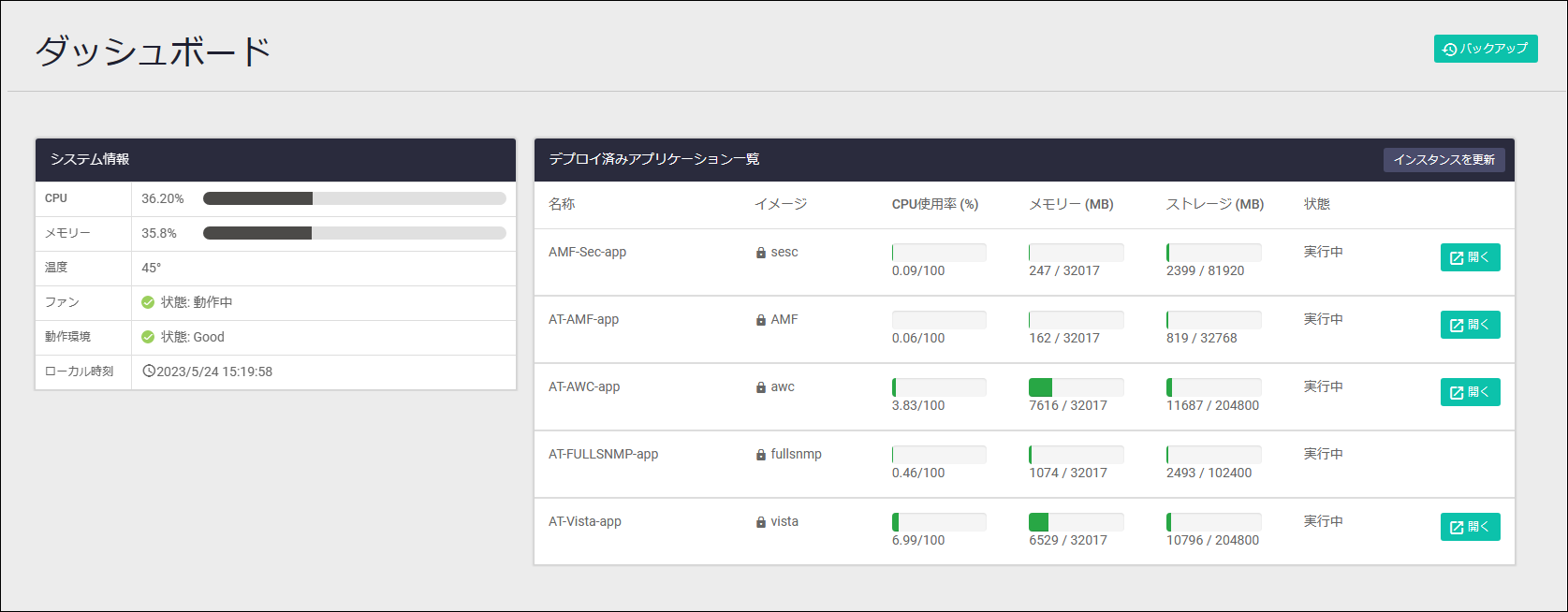
Task: Click the lock icon beside AMF image
Action: (761, 320)
